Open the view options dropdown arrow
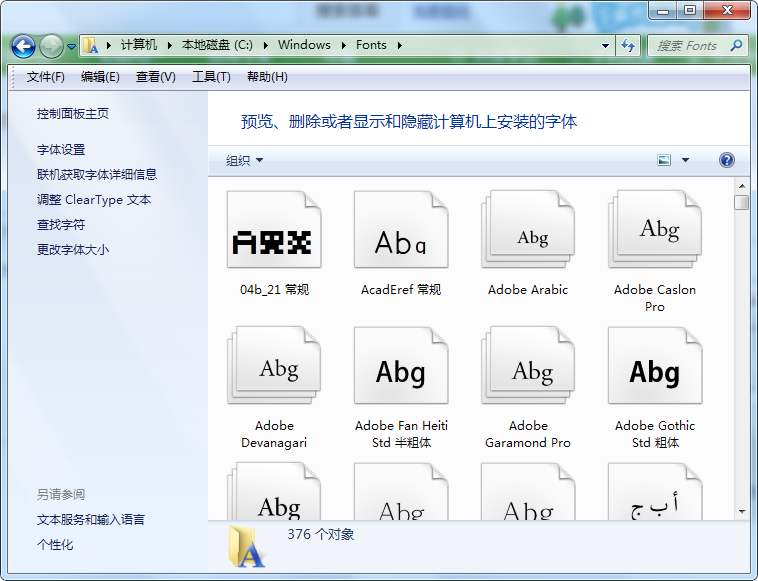 (x=685, y=160)
